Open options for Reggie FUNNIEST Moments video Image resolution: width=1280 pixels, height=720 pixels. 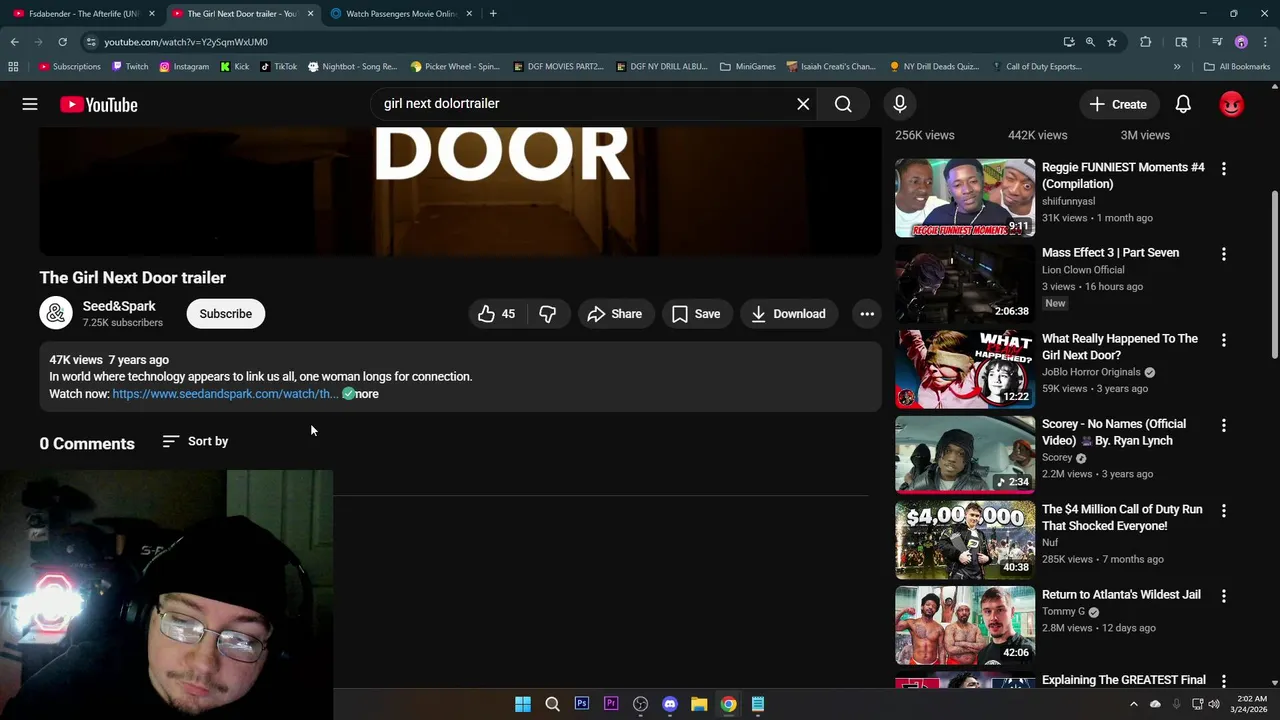pos(1223,169)
